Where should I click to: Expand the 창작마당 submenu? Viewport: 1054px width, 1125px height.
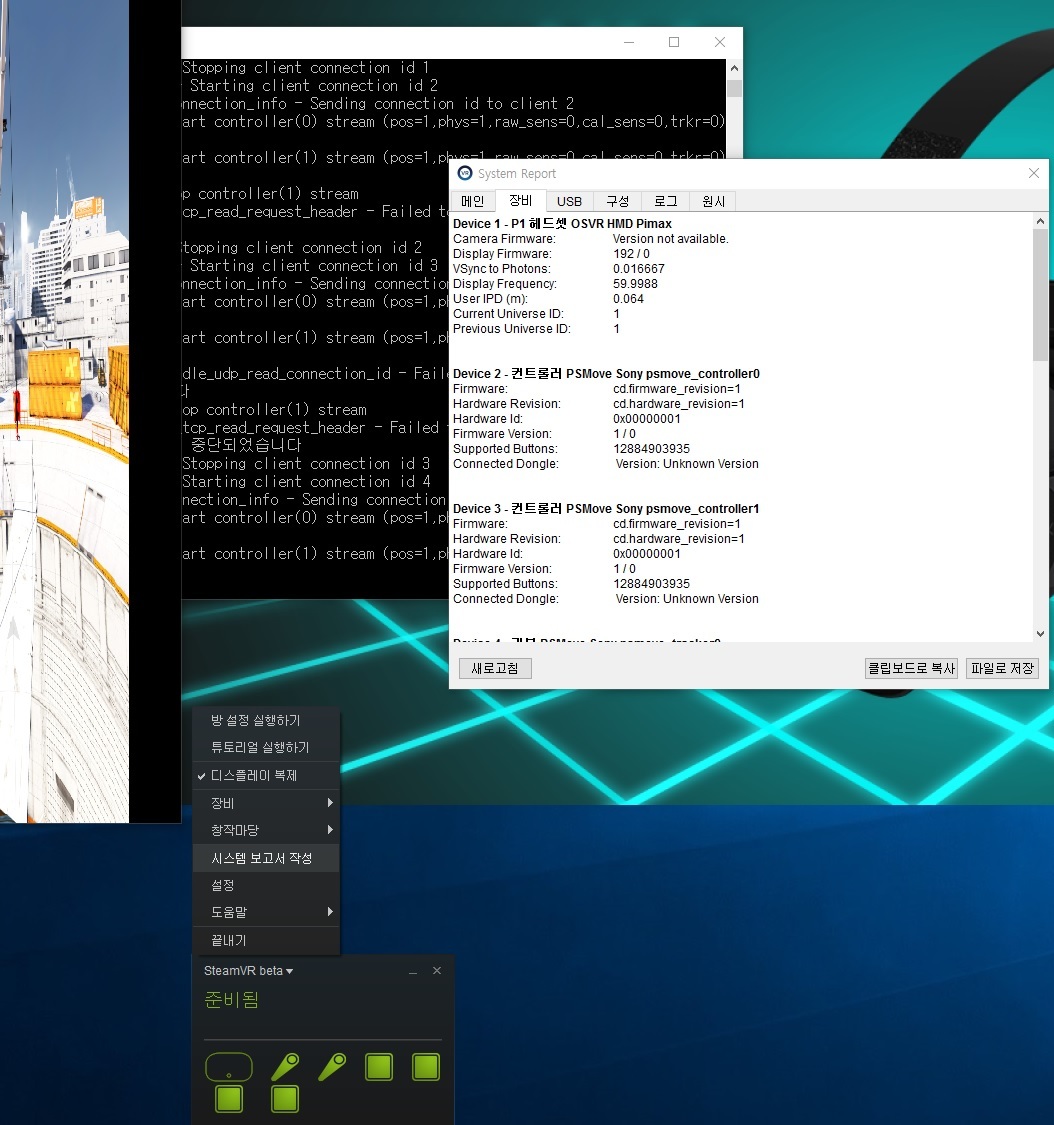coord(266,830)
